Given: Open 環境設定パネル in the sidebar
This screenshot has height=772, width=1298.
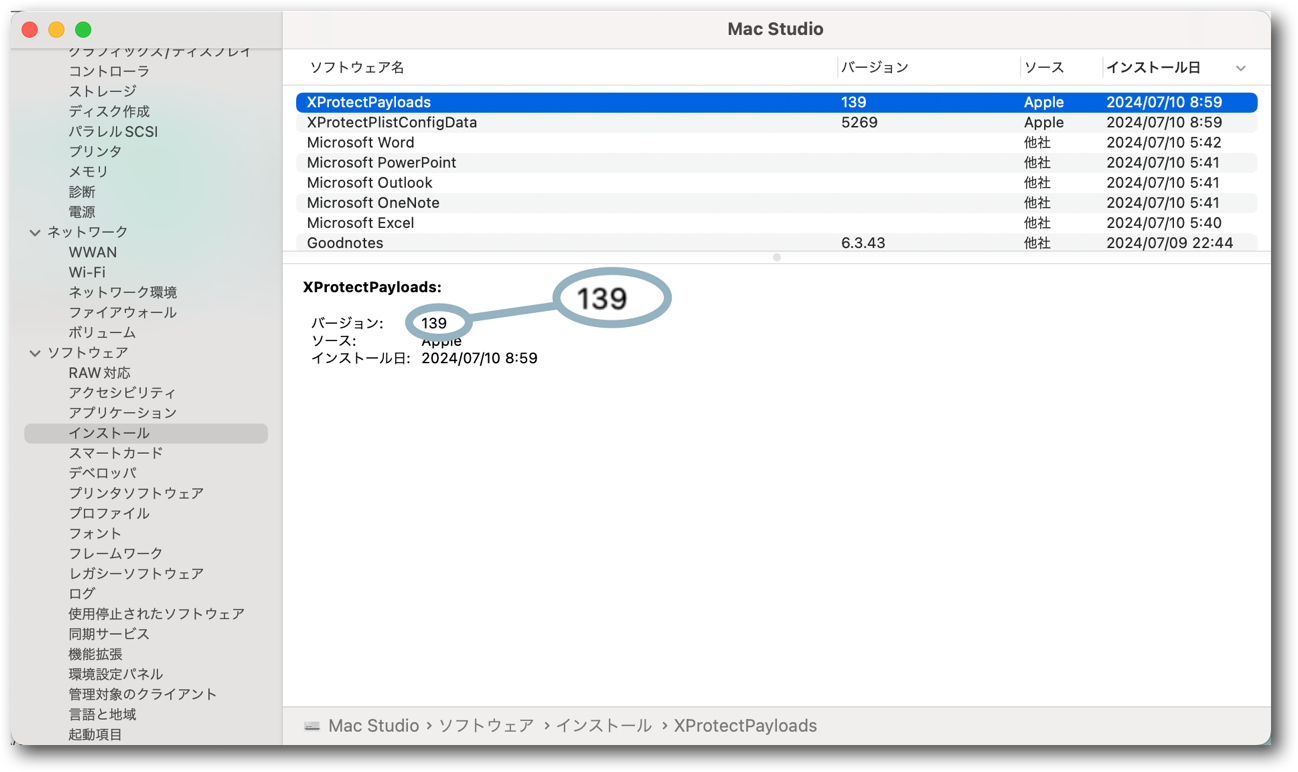Looking at the screenshot, I should tap(115, 674).
